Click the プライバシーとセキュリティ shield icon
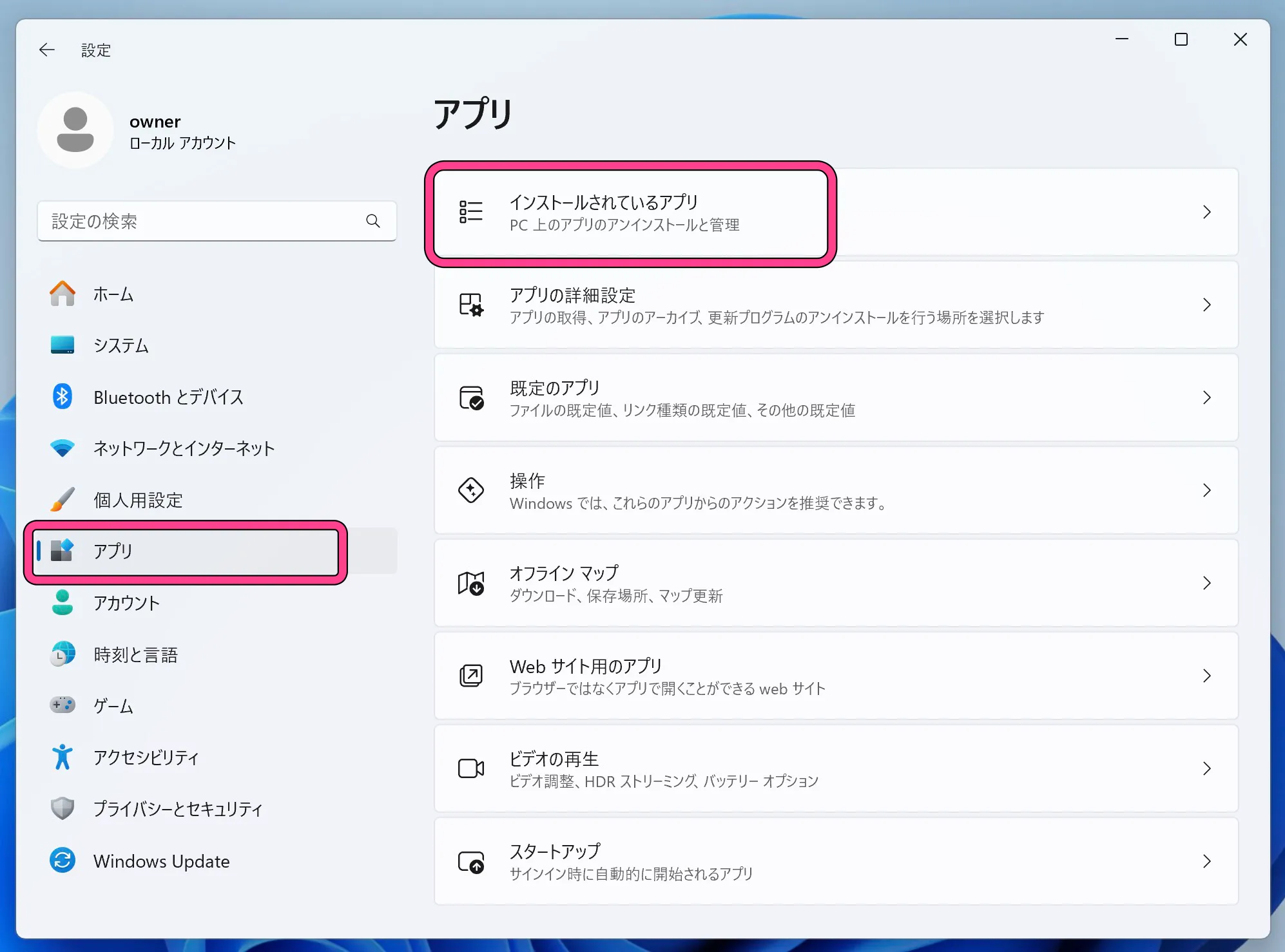Screen dimensions: 1285x952 click(62, 808)
